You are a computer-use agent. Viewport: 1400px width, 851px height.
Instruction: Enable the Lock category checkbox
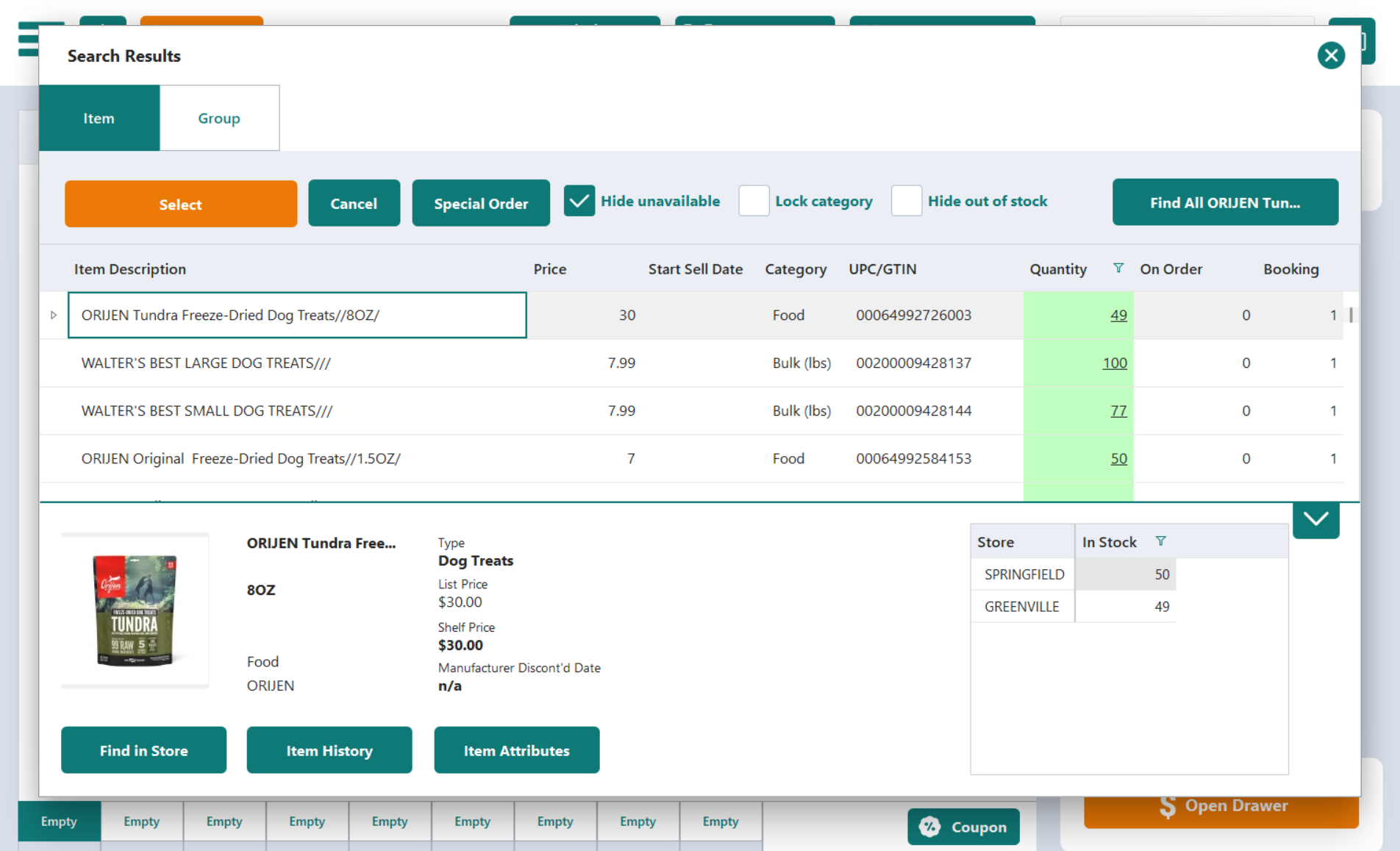[754, 201]
